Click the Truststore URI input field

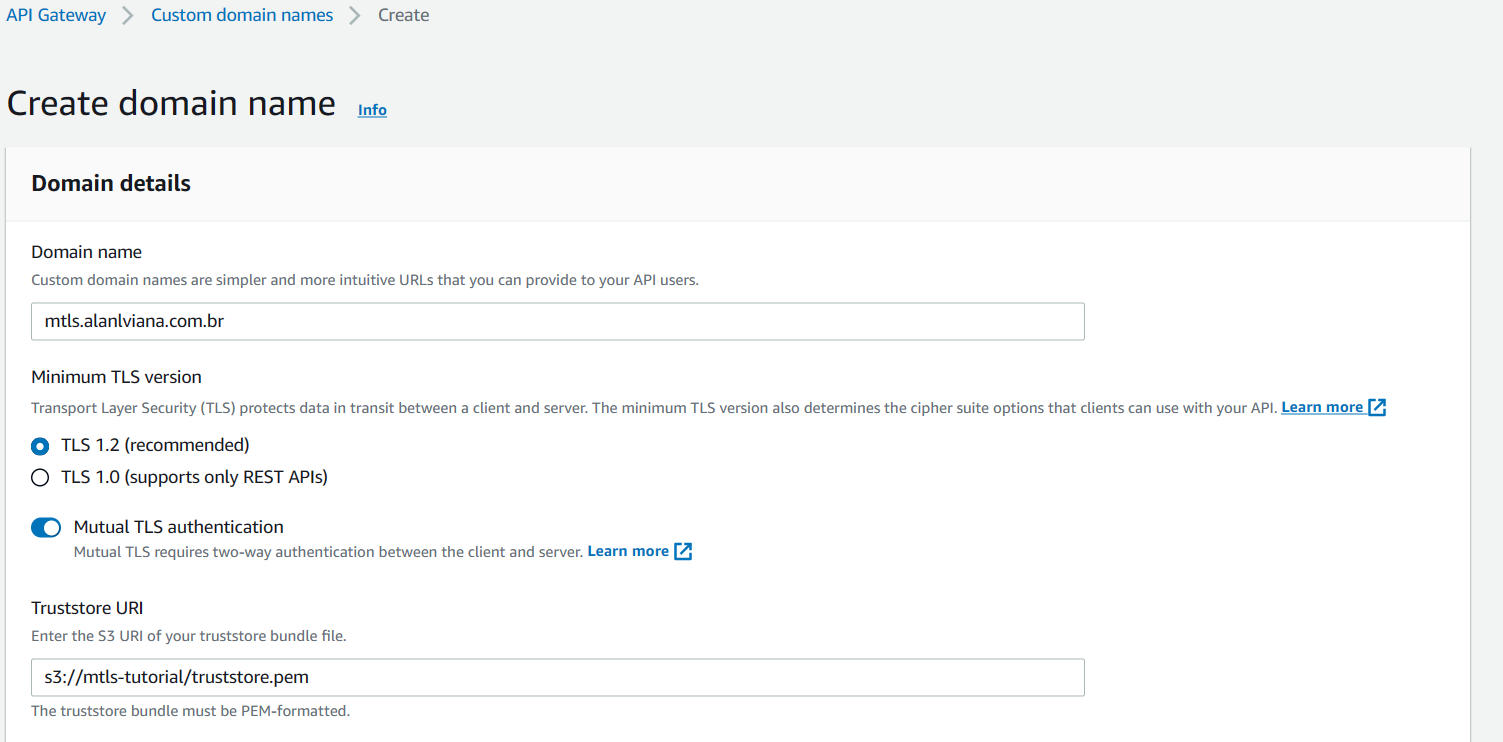[558, 677]
